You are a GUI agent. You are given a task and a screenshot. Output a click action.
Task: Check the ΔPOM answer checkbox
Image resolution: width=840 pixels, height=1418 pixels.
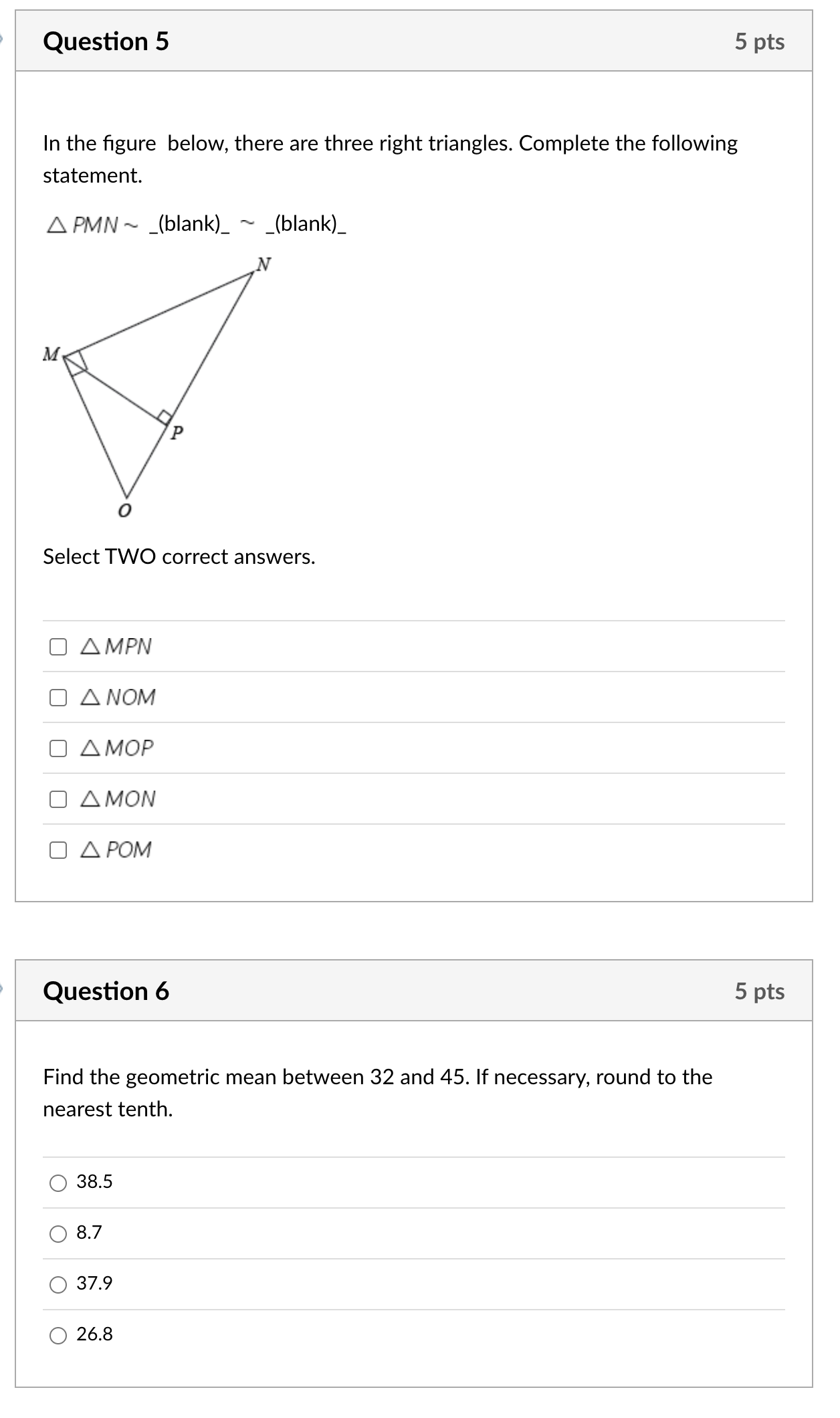[x=58, y=850]
